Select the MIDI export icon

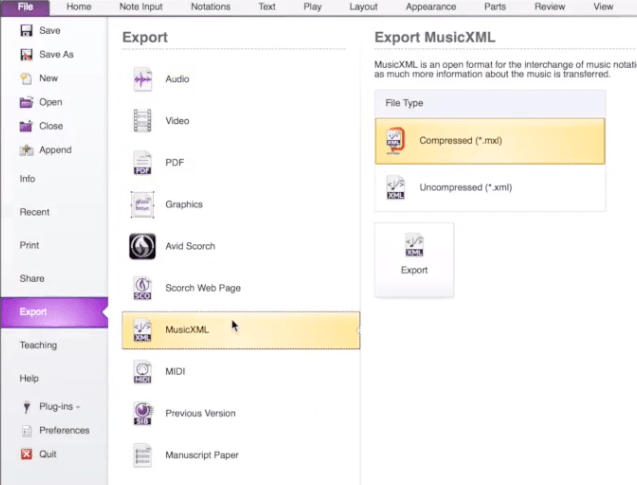(x=143, y=372)
